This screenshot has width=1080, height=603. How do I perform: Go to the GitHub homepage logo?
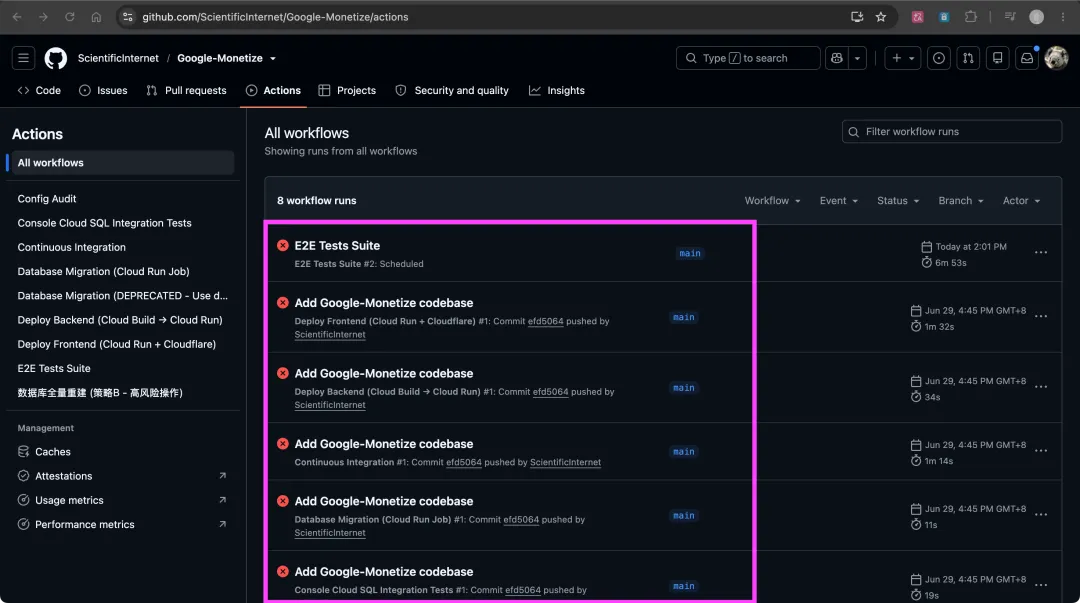coord(56,59)
